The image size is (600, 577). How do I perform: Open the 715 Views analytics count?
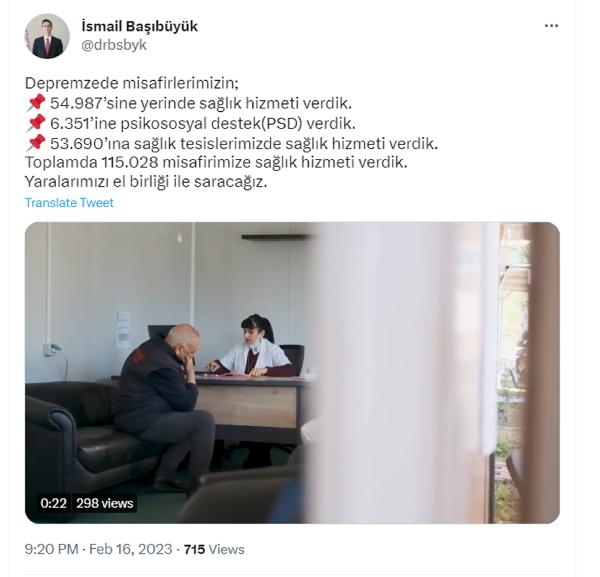(x=214, y=549)
